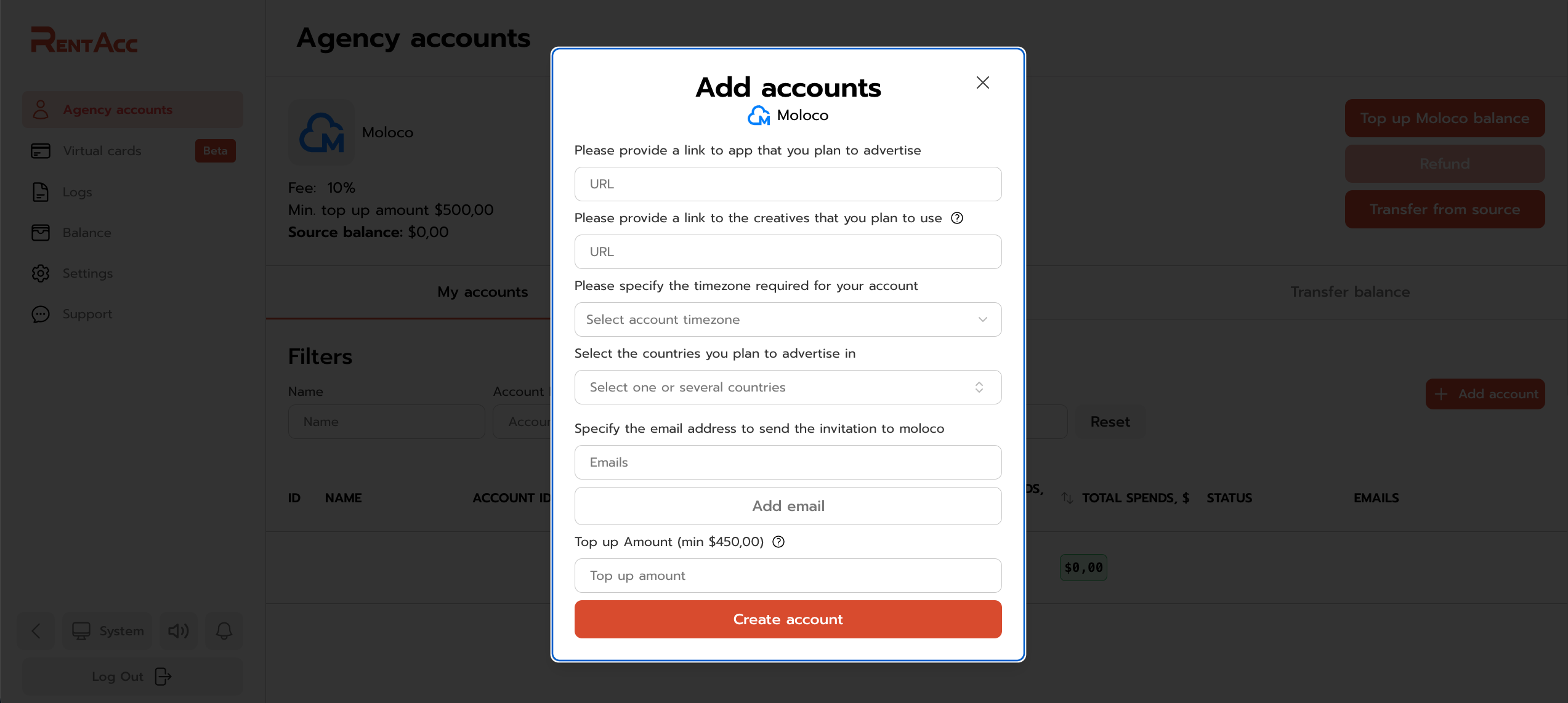Click the help icon beside Top up Amount

(x=778, y=542)
